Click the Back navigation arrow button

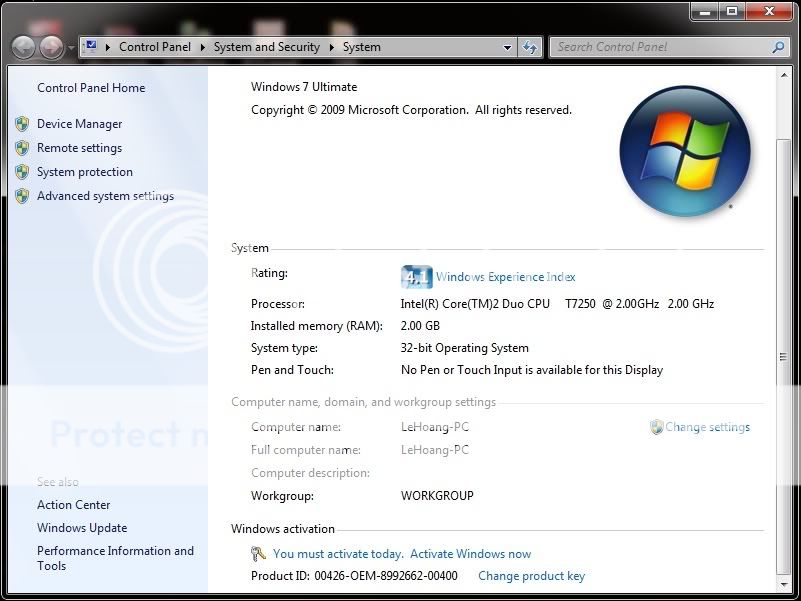[x=23, y=48]
